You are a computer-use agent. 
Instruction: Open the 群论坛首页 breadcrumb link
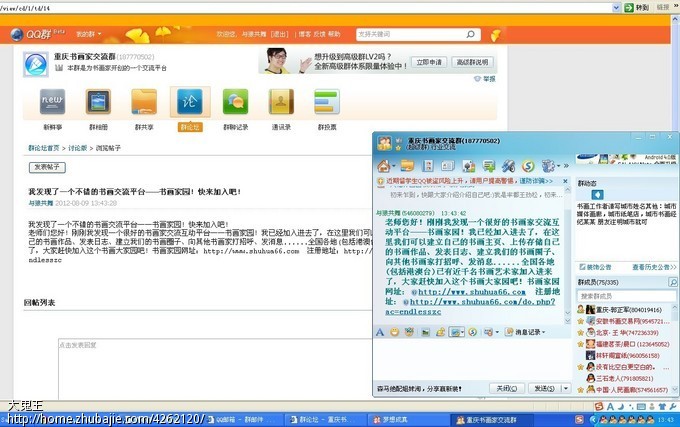(44, 148)
